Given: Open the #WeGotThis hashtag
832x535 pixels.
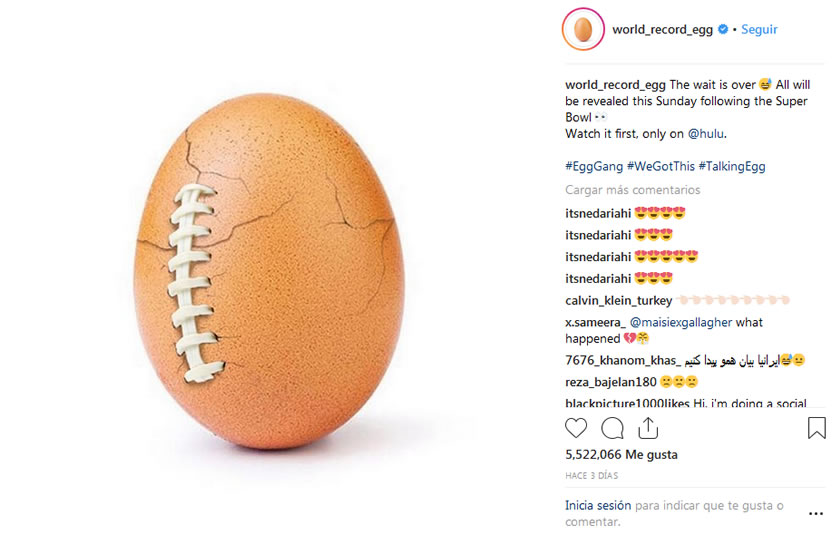Looking at the screenshot, I should coord(661,166).
